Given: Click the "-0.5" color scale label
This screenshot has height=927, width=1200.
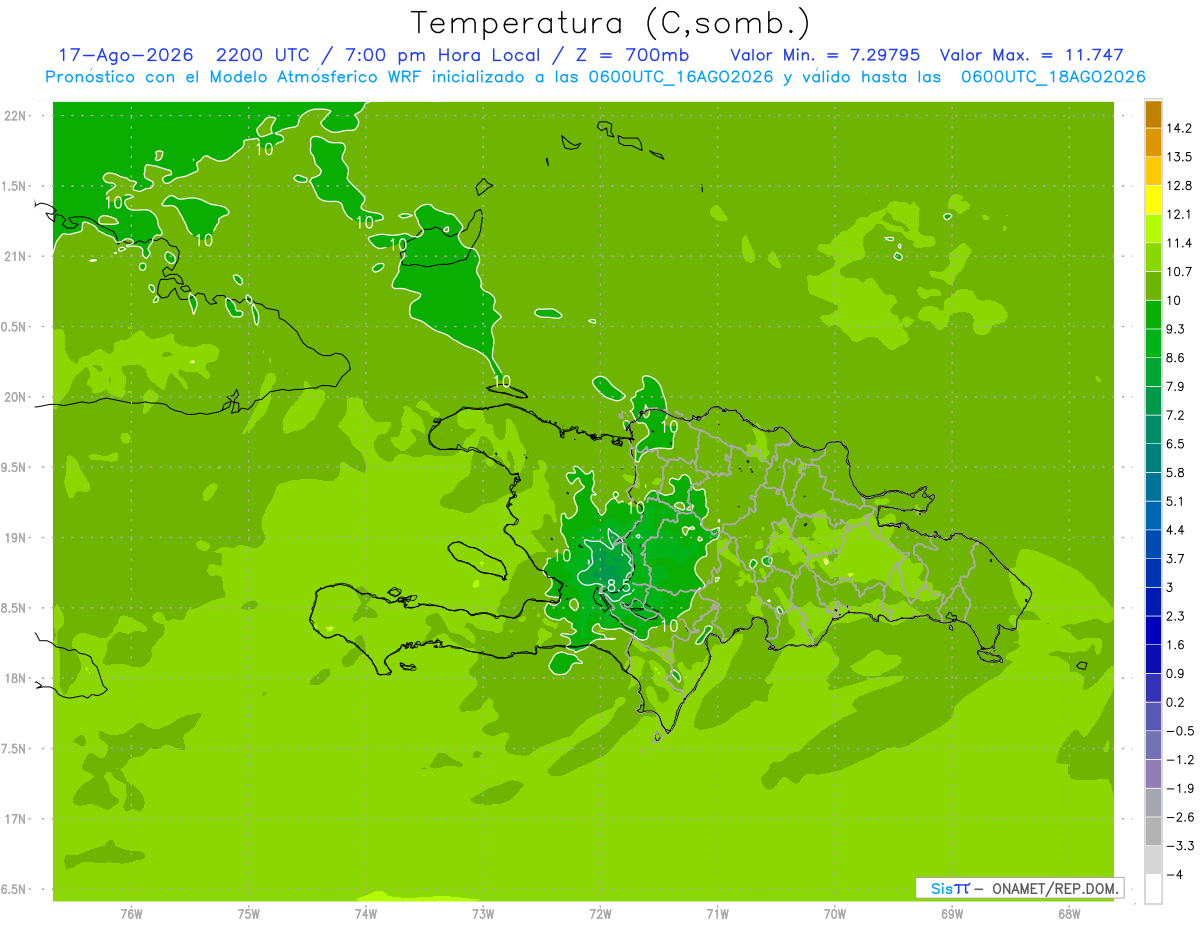Looking at the screenshot, I should (x=1180, y=731).
